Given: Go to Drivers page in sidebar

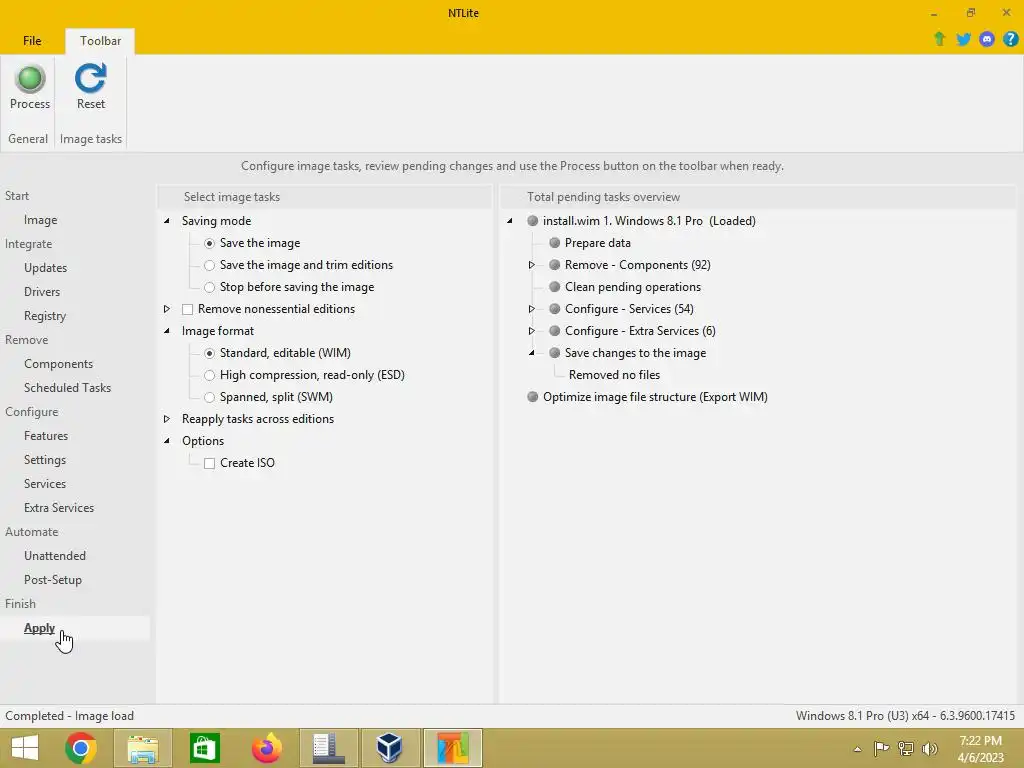Looking at the screenshot, I should click(x=42, y=292).
